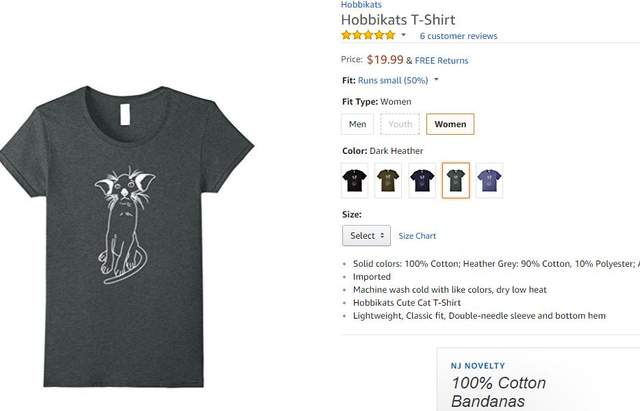Choose the olive green shirt swatch

(388, 180)
